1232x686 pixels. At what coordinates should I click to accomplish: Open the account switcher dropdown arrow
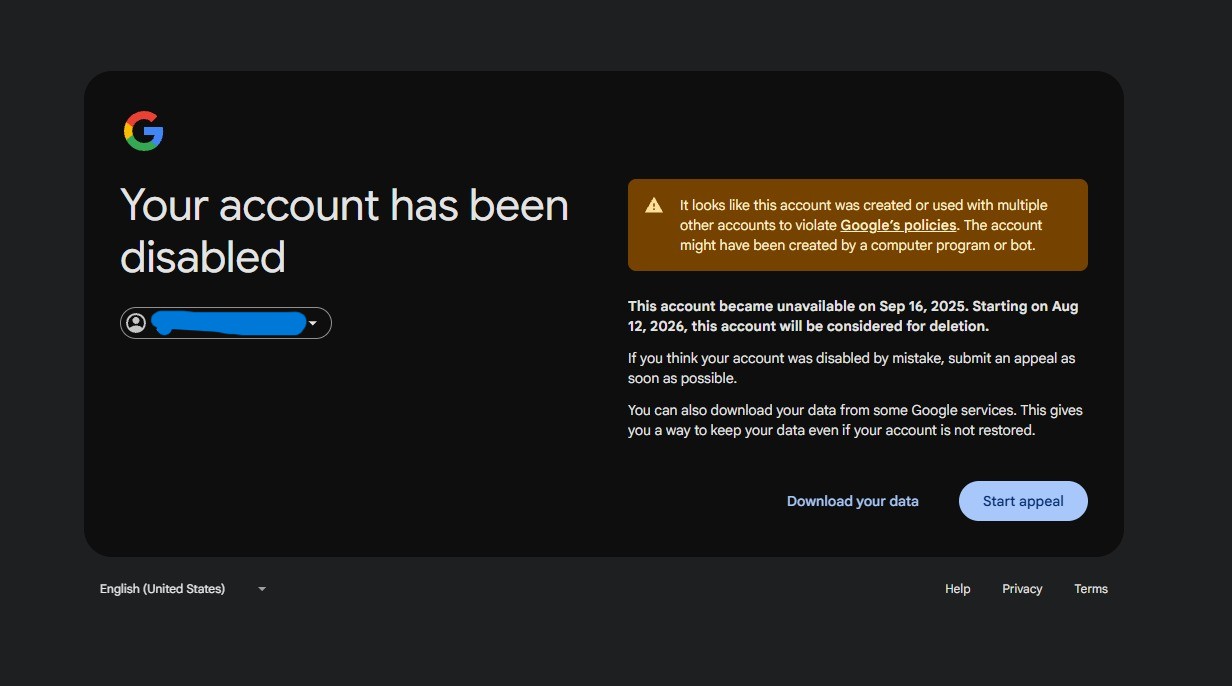point(313,323)
